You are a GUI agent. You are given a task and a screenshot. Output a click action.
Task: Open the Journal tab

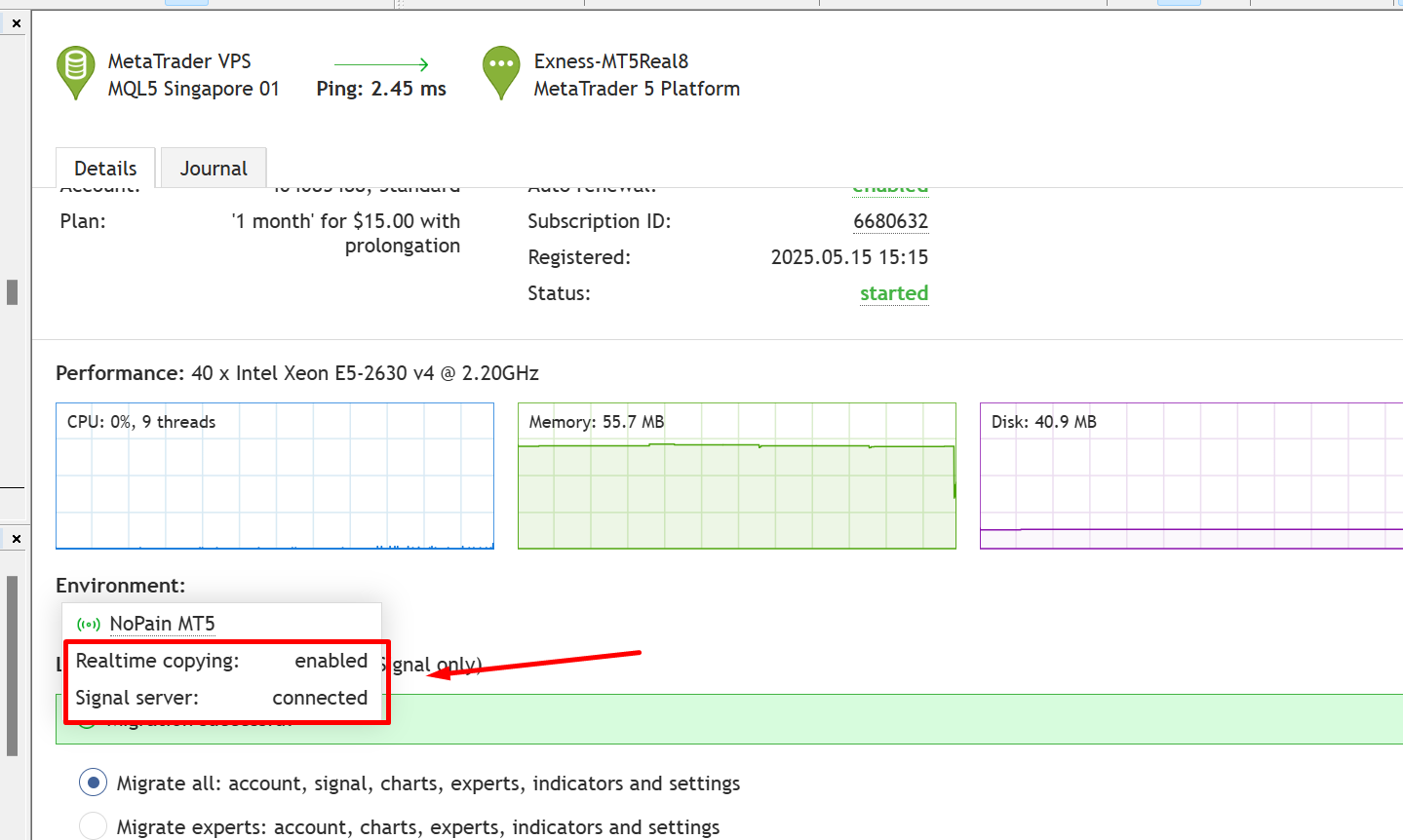pos(214,168)
